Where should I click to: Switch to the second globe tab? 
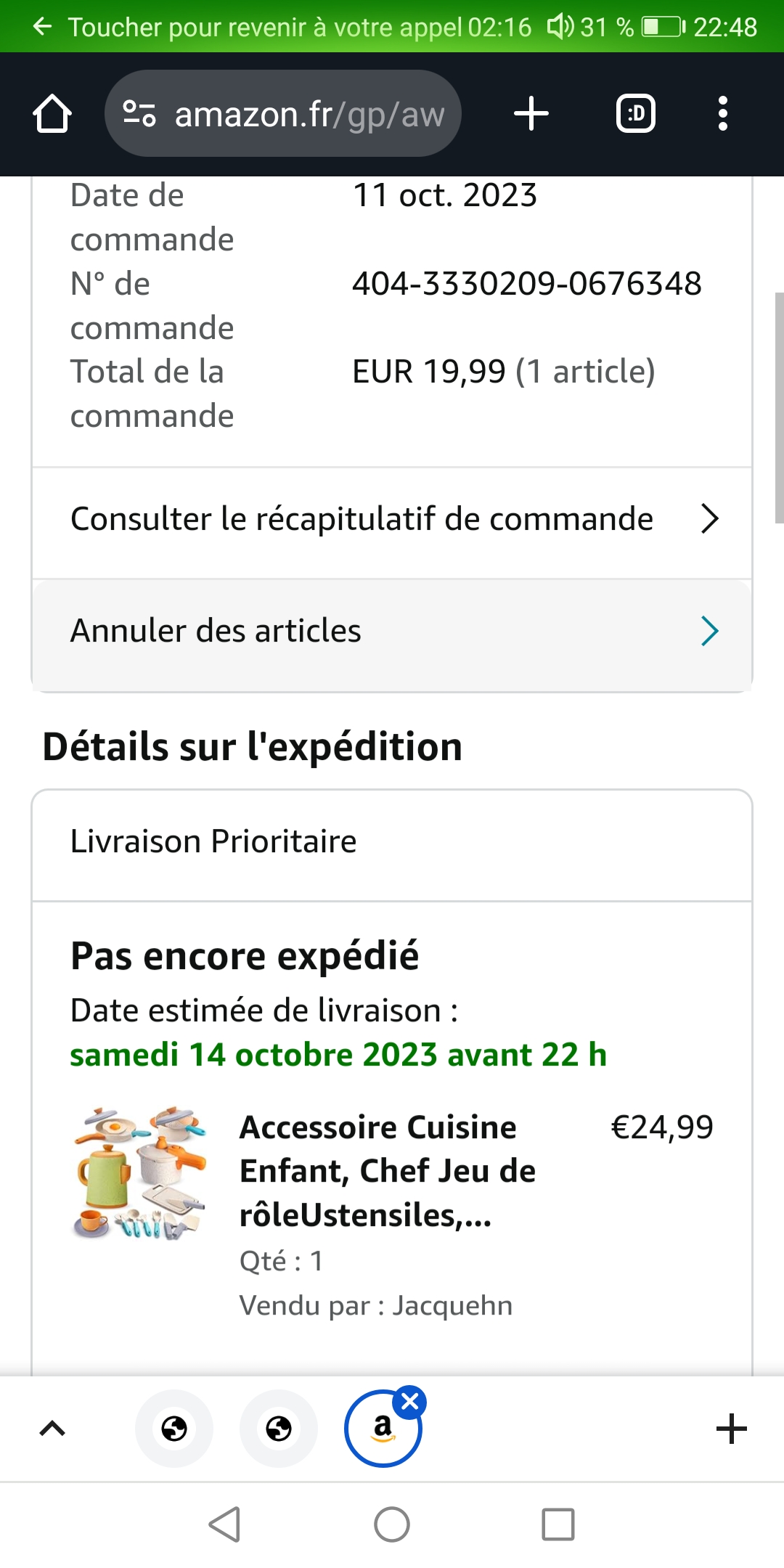coord(279,1429)
